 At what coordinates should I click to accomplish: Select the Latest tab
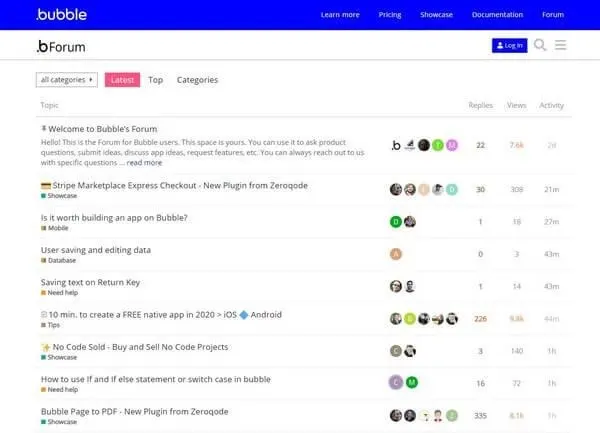pyautogui.click(x=122, y=80)
